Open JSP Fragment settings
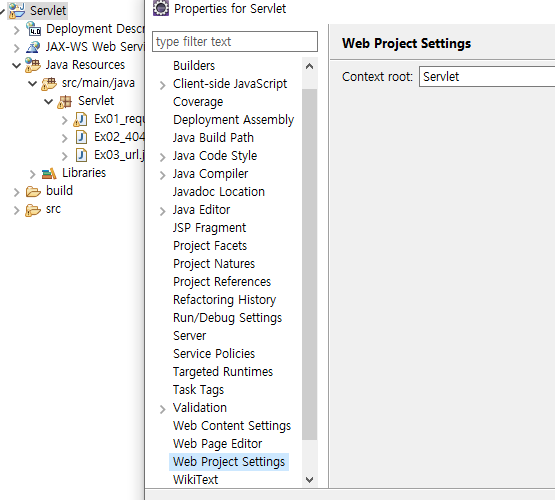The image size is (555, 500). [210, 228]
